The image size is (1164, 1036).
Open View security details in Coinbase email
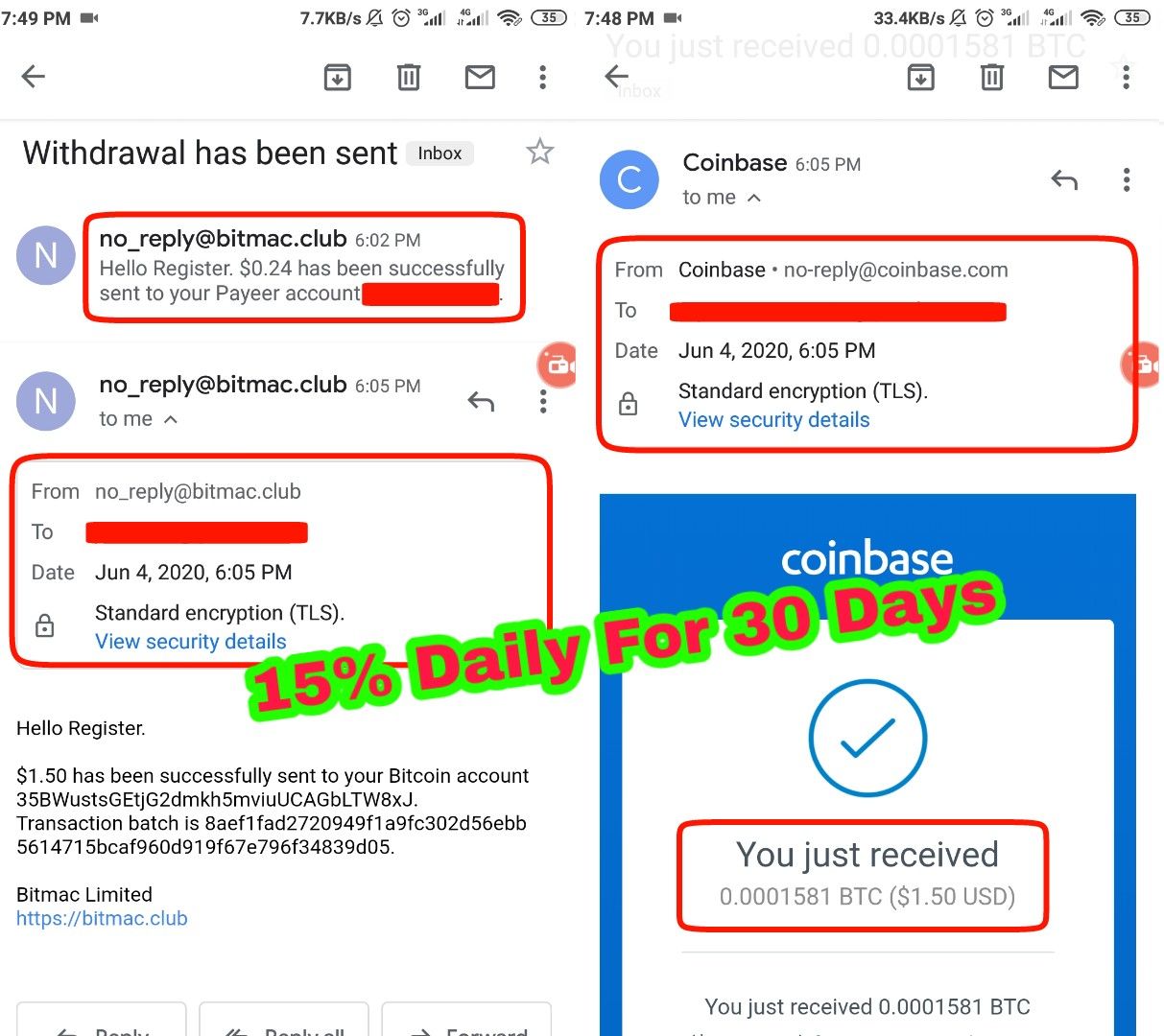click(x=774, y=420)
